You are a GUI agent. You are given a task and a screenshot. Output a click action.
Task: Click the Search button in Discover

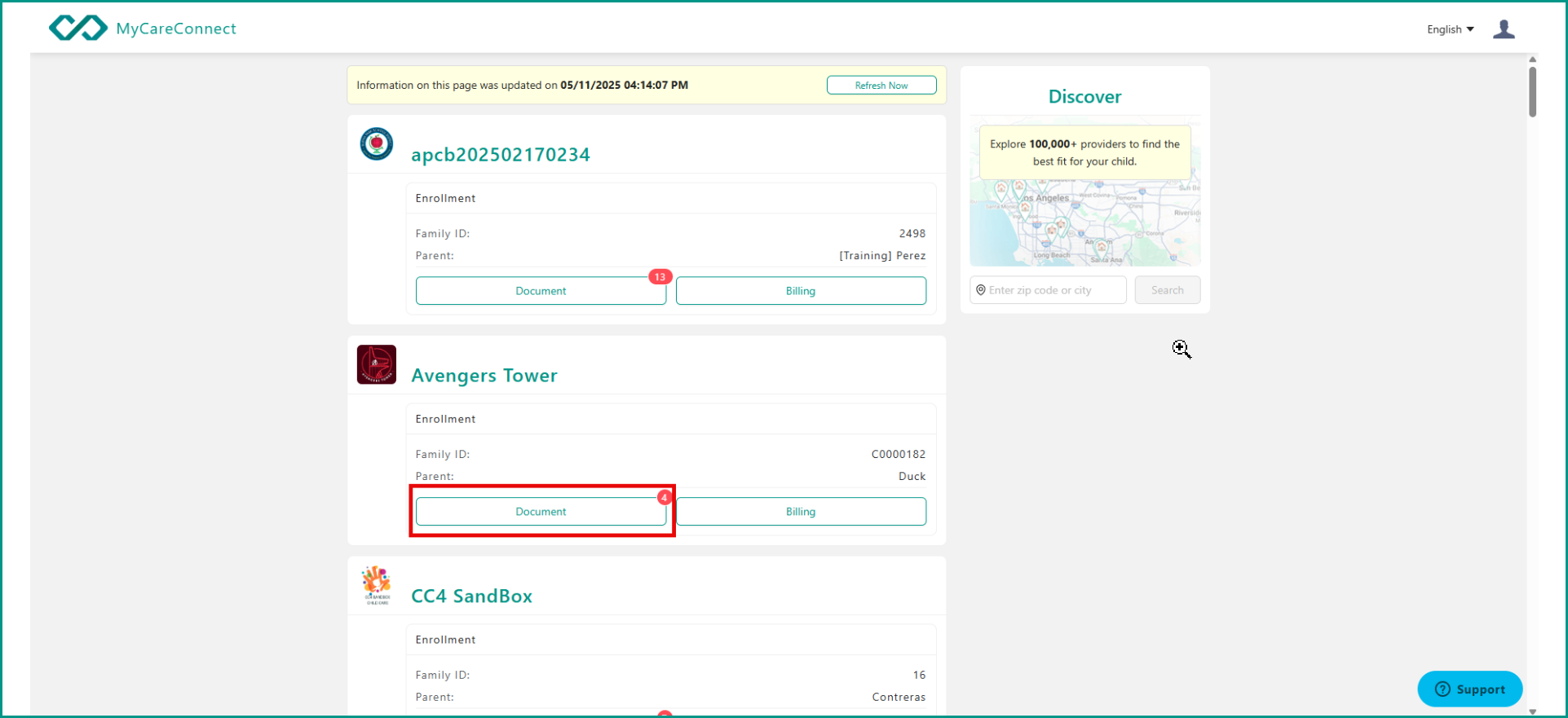coord(1167,290)
